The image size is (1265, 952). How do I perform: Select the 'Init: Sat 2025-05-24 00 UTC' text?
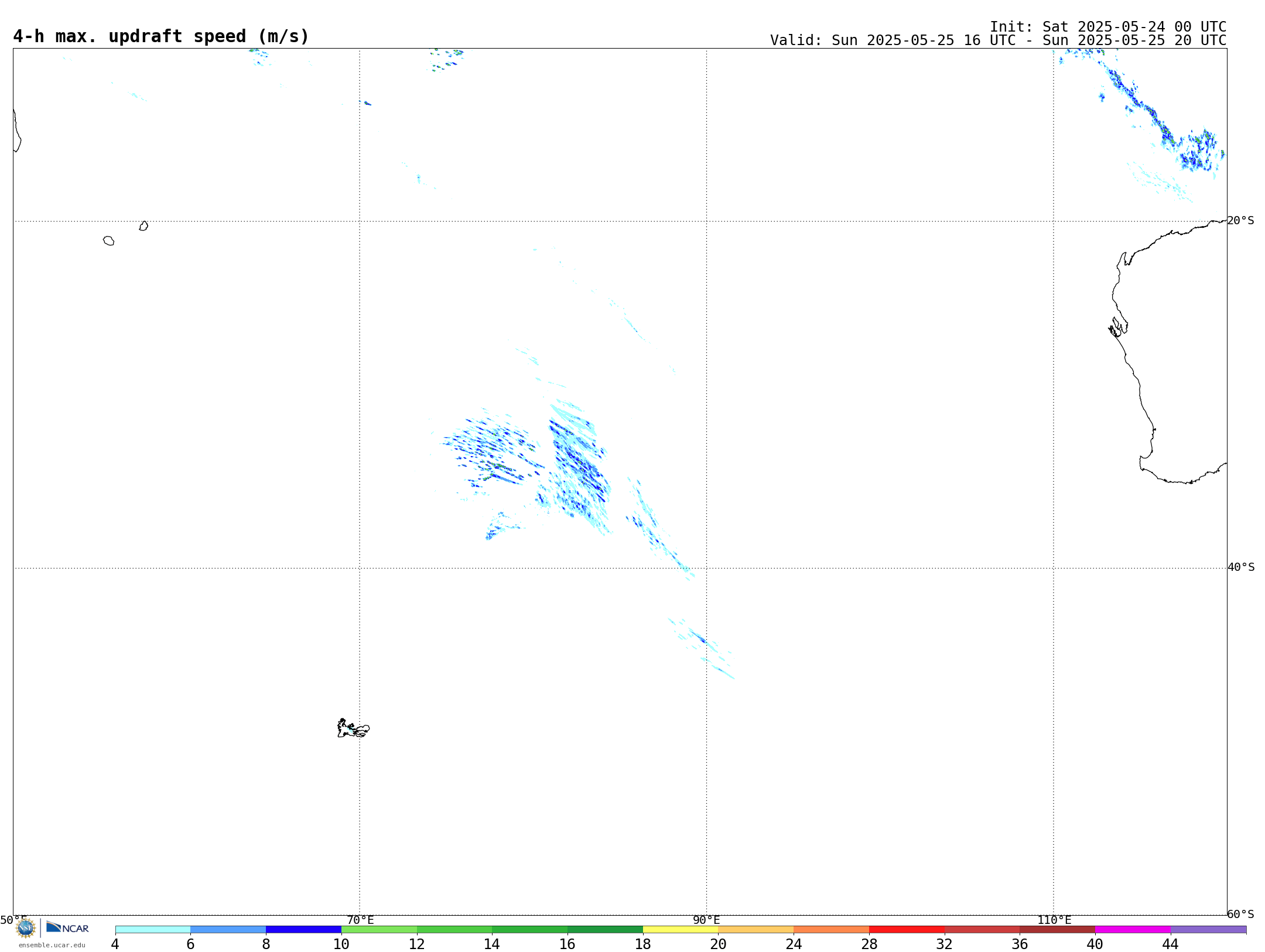pos(1108,27)
